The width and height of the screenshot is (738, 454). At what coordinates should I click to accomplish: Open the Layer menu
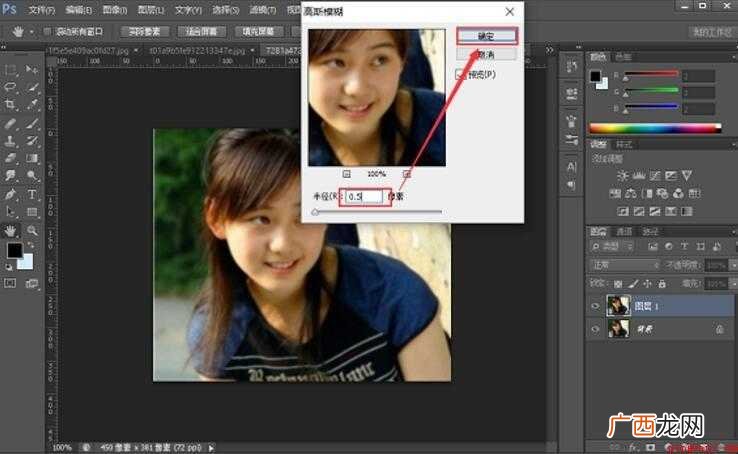(x=151, y=9)
